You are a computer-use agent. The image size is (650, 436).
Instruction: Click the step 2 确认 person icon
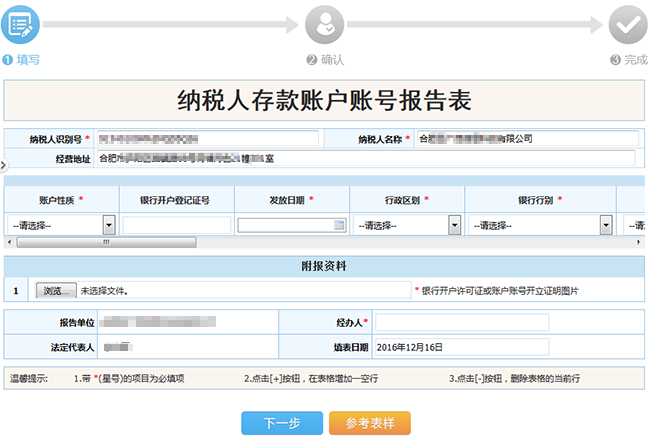click(x=323, y=22)
